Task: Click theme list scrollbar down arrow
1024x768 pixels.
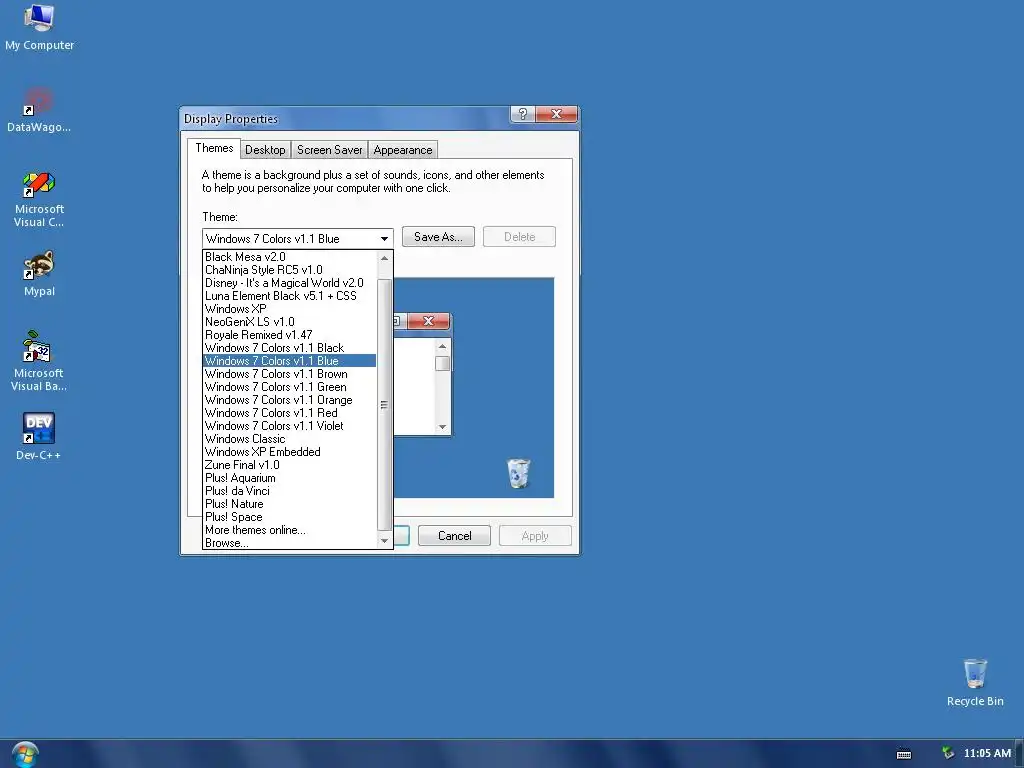Action: (385, 541)
